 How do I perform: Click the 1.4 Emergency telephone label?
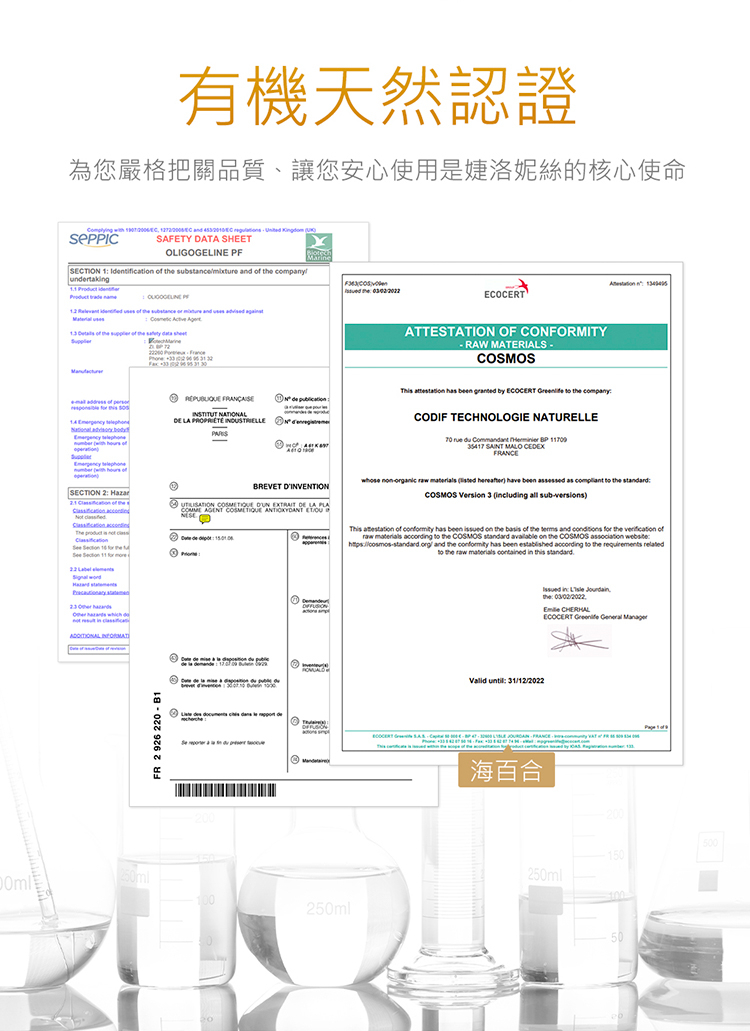(x=100, y=422)
